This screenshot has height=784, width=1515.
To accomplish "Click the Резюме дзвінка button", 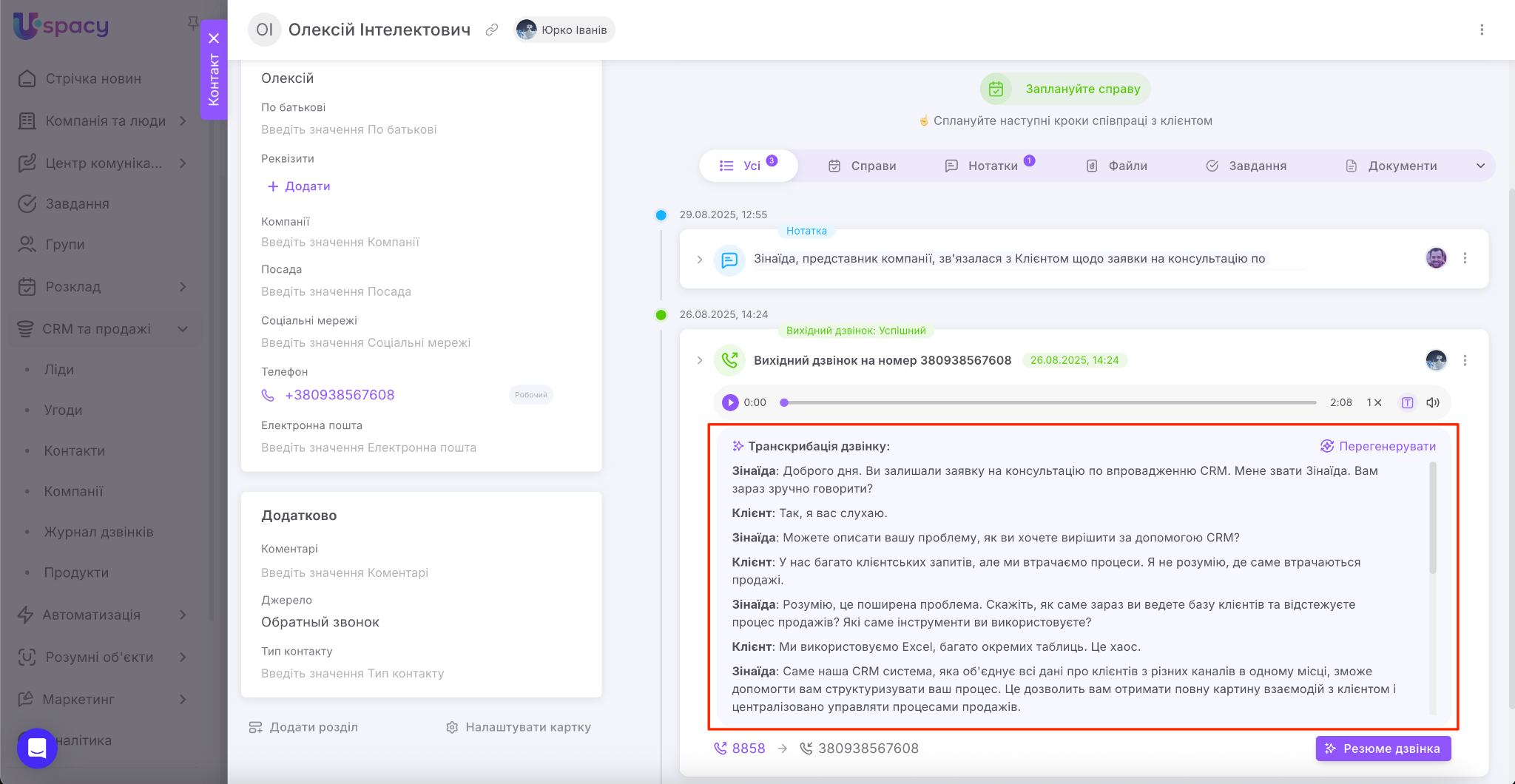I will click(1383, 748).
